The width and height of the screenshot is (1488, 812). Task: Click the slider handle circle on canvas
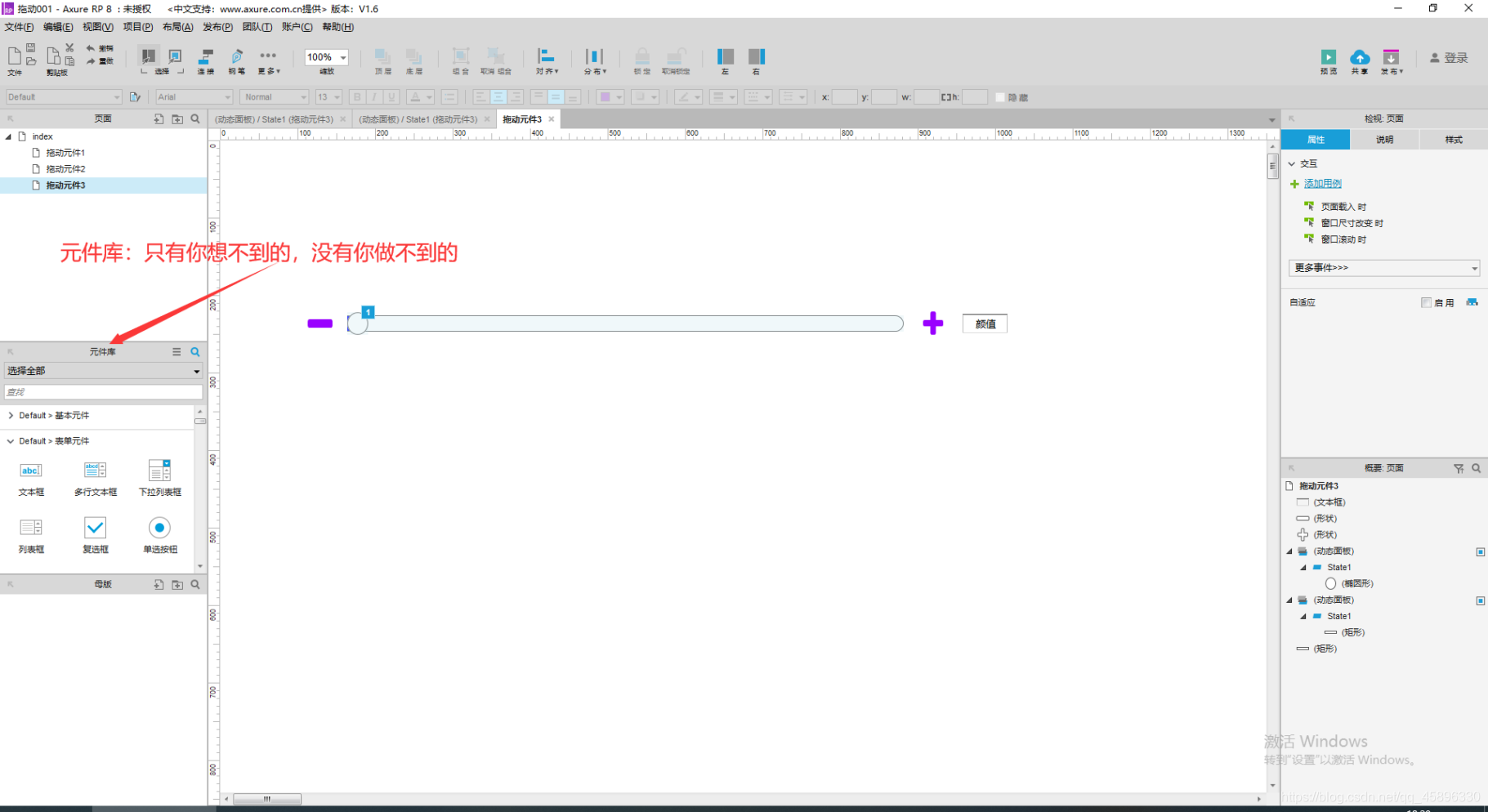358,323
